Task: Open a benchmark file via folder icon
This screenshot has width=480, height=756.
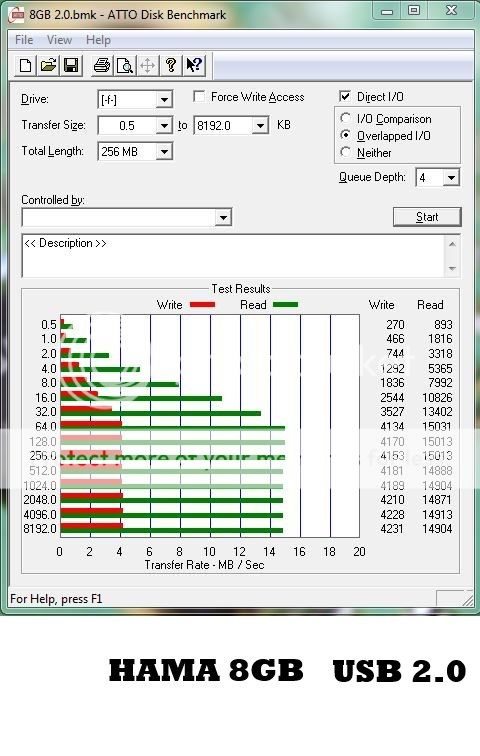Action: click(48, 65)
